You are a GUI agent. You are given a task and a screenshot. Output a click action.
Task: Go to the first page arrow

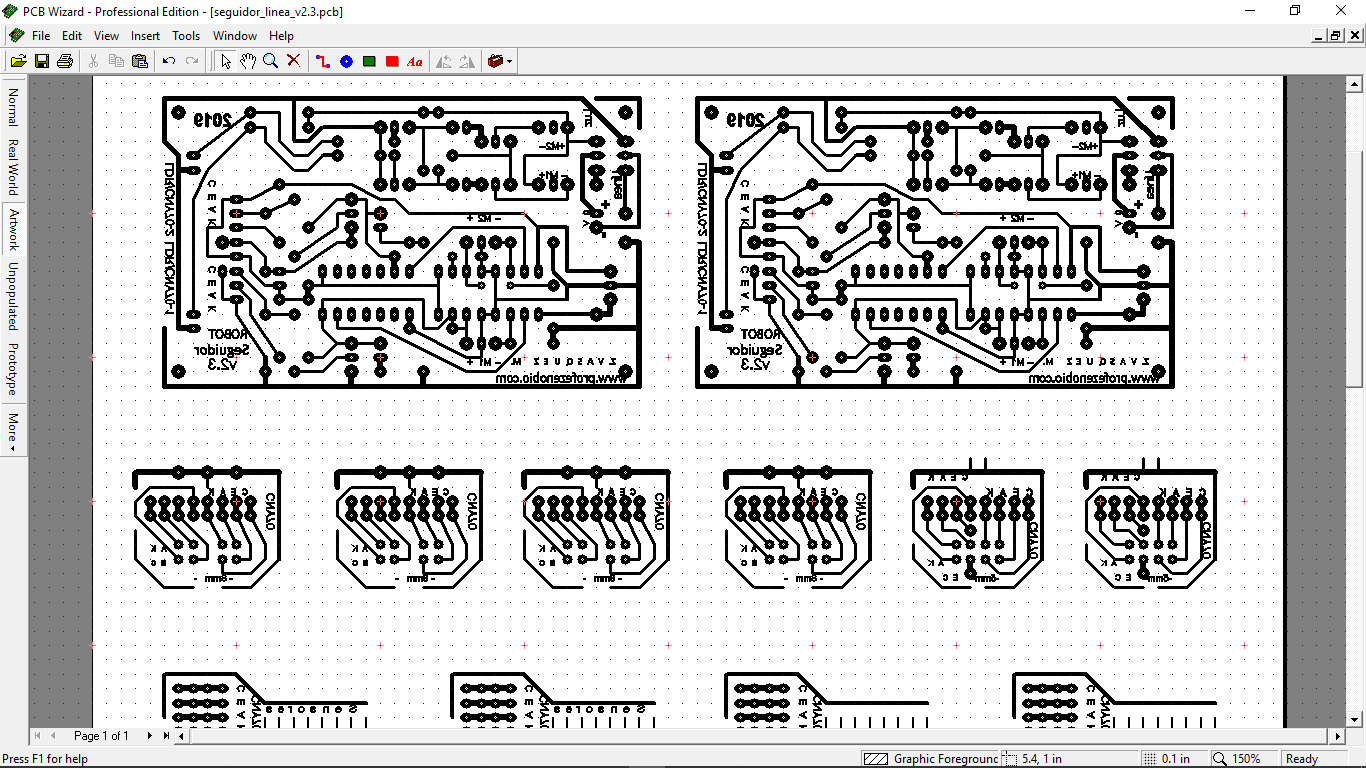[39, 736]
